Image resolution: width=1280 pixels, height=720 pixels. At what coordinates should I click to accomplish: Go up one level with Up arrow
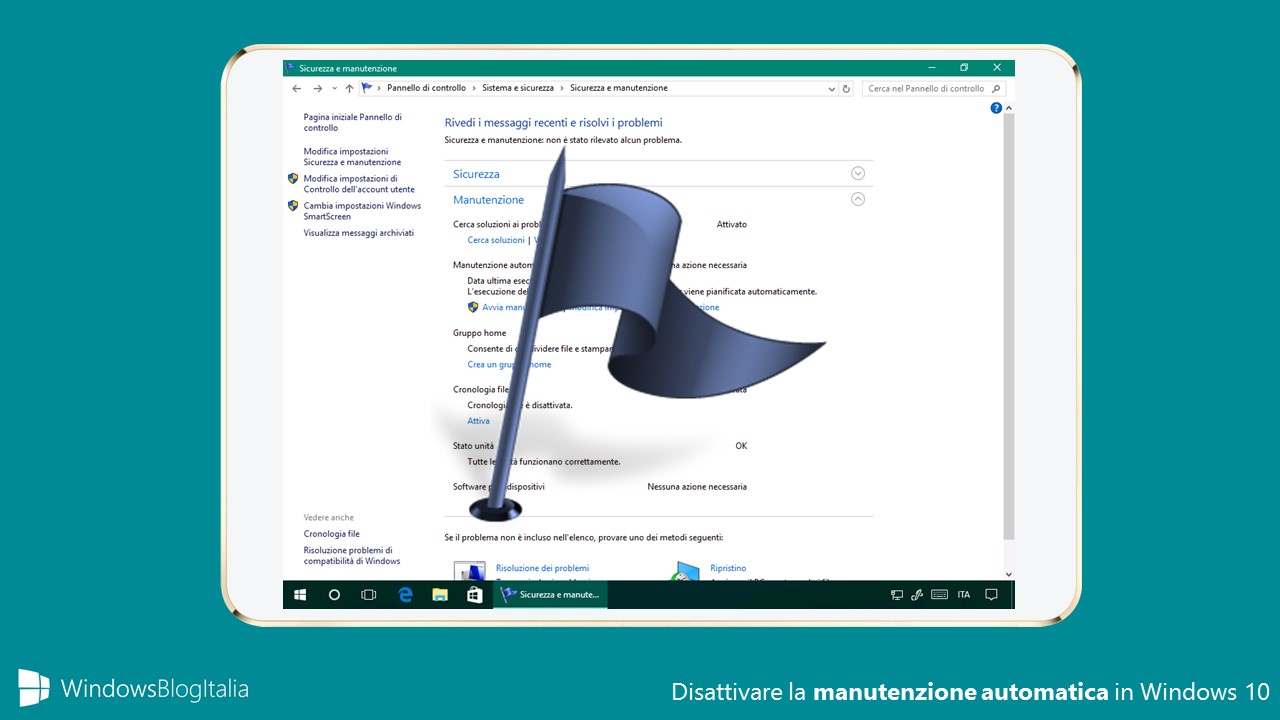pos(349,88)
